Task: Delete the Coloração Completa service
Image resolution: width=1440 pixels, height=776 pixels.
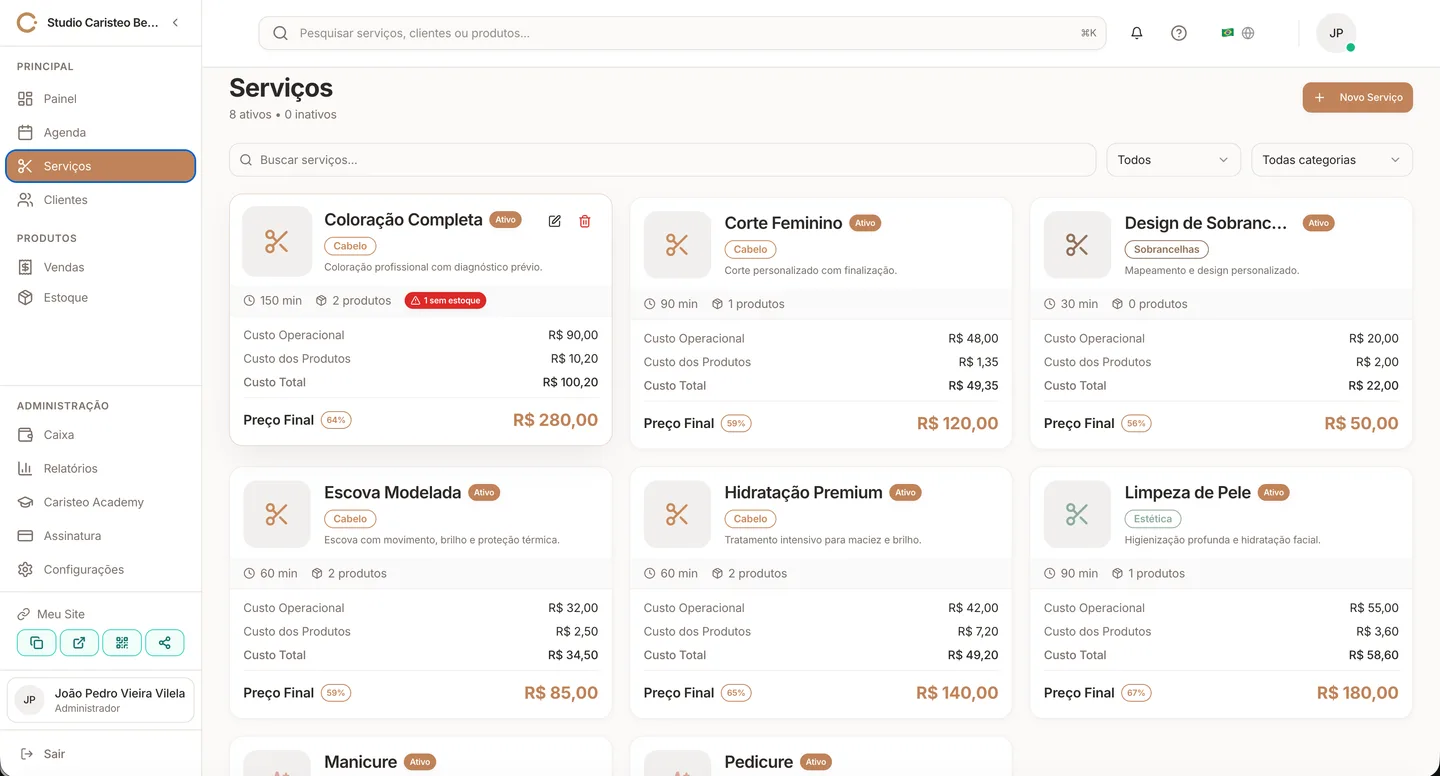Action: point(585,221)
